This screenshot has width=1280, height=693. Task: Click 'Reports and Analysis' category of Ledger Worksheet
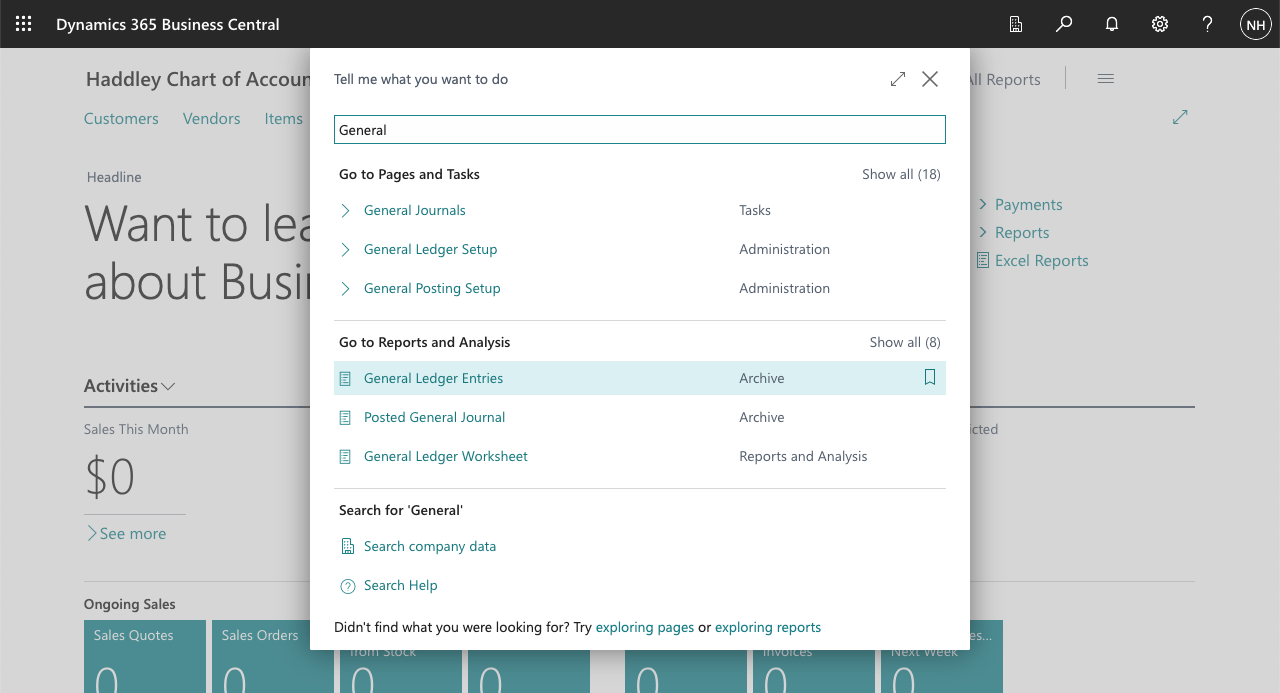coord(803,456)
